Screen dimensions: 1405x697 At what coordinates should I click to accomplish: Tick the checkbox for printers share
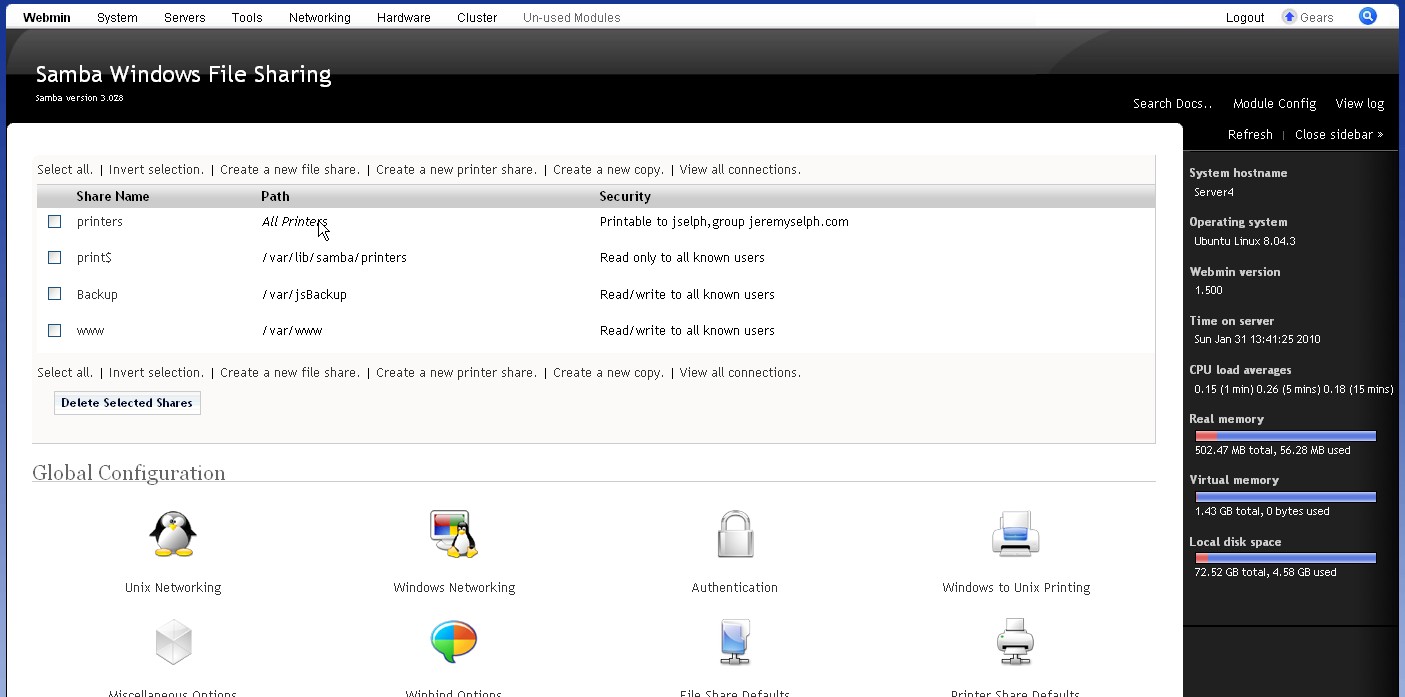click(55, 222)
